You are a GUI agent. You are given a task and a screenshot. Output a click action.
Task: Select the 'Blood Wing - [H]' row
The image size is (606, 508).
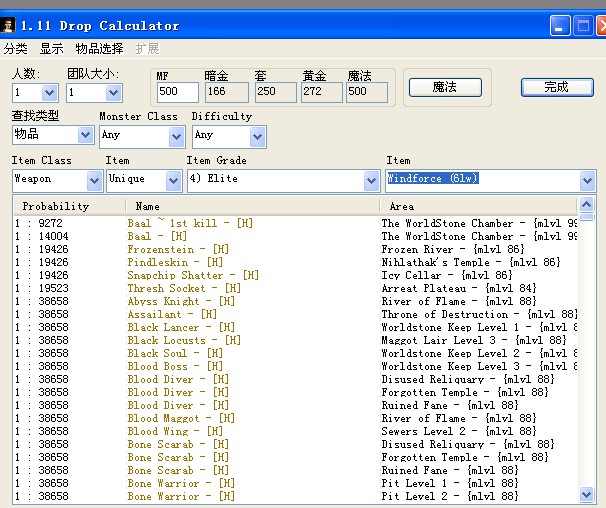click(x=296, y=431)
